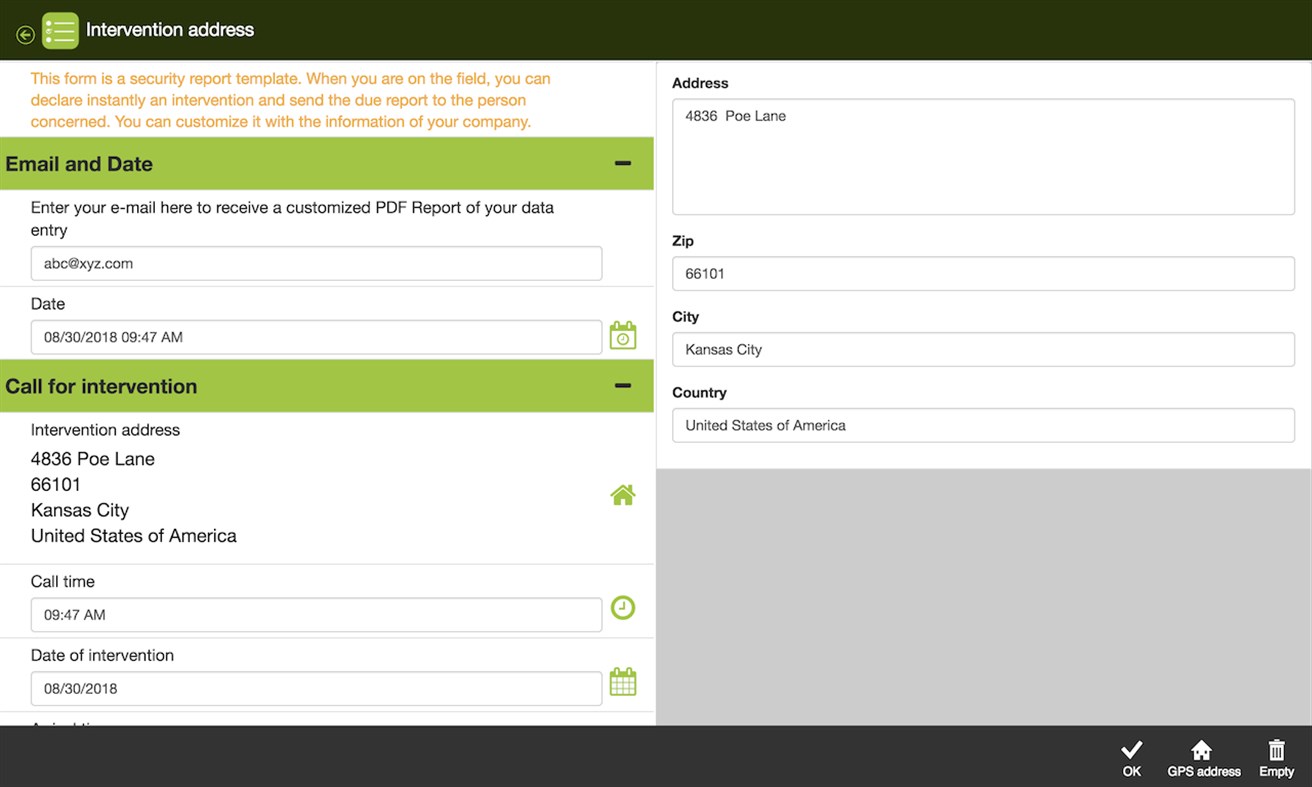Select the Country field showing United States
Screen dimensions: 1312x787
[983, 425]
